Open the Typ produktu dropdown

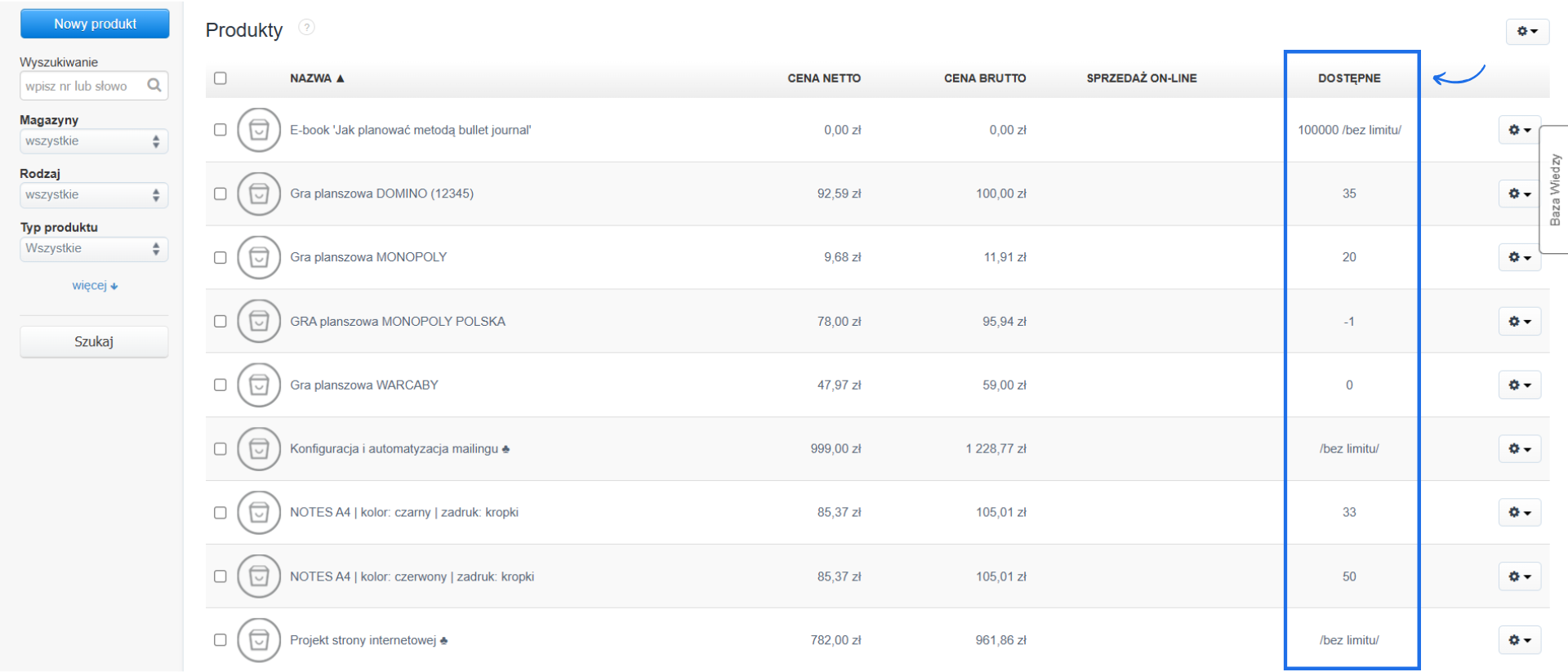93,249
